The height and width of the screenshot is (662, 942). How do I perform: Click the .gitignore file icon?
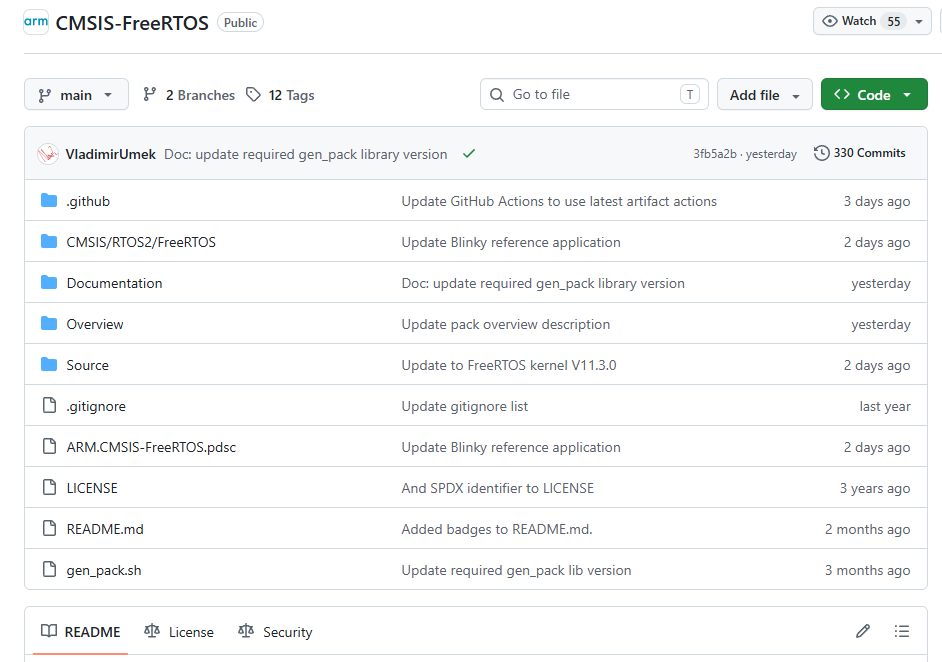click(49, 406)
